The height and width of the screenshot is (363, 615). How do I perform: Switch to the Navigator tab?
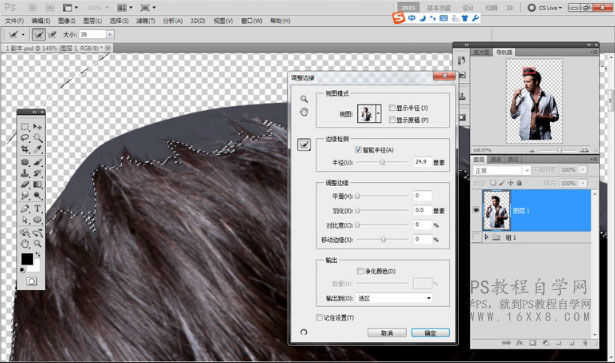coord(504,52)
